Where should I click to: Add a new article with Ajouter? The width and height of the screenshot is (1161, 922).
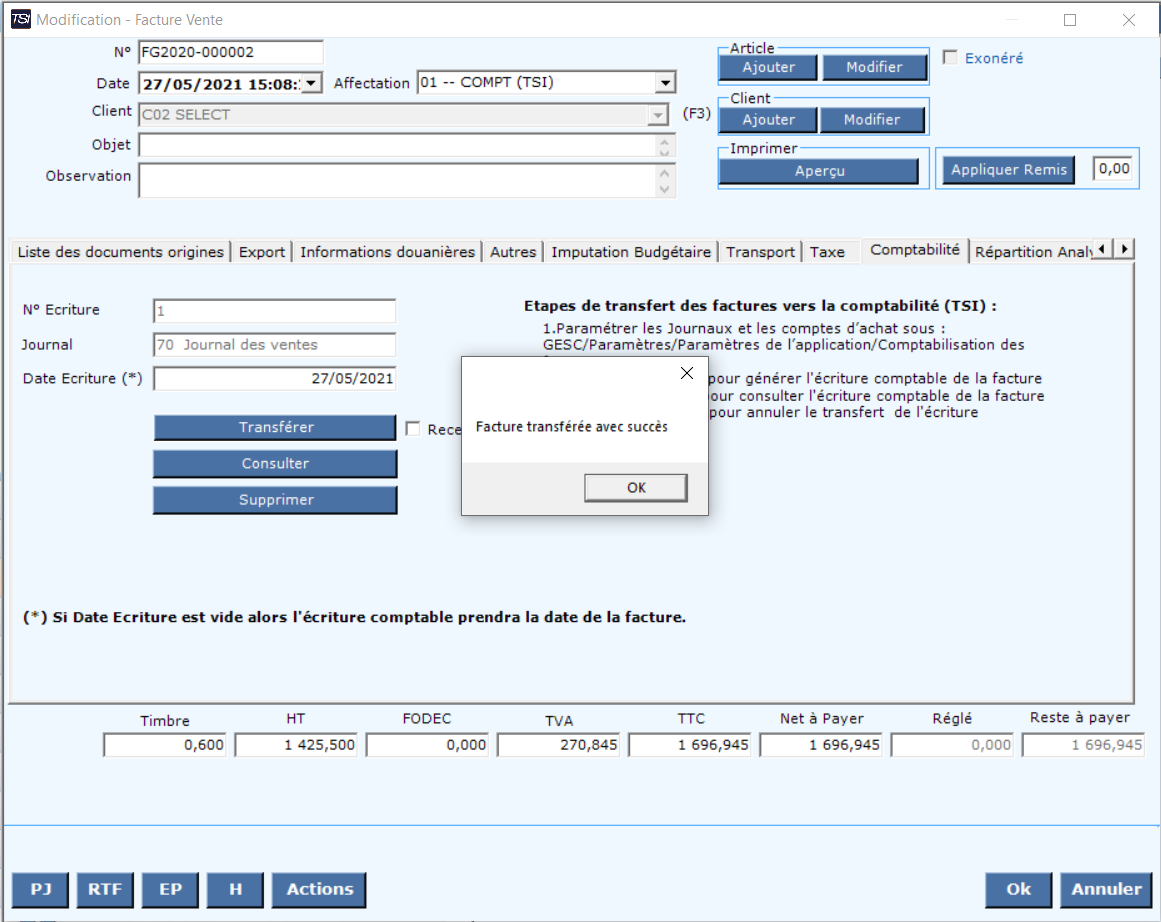[x=769, y=67]
